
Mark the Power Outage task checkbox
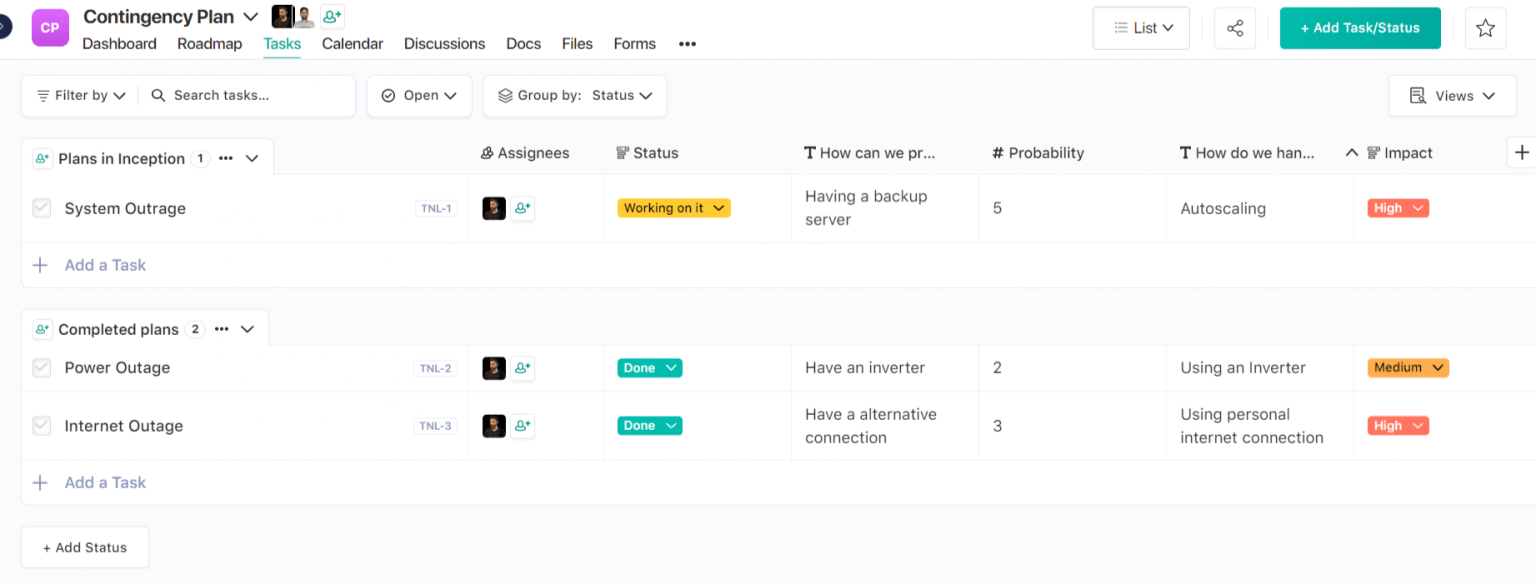[41, 368]
